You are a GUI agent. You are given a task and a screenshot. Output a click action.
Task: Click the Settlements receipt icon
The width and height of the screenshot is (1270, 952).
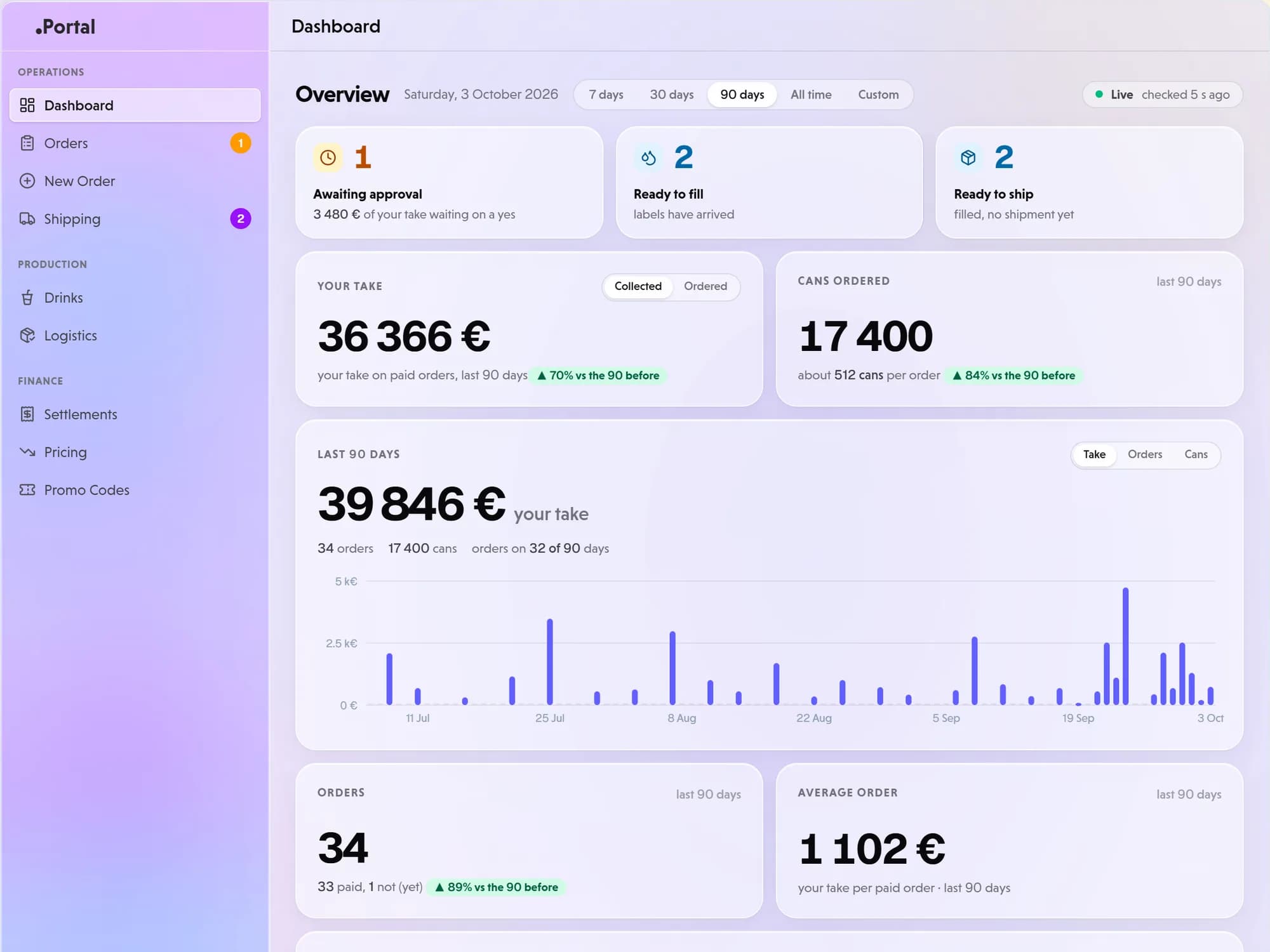click(27, 414)
